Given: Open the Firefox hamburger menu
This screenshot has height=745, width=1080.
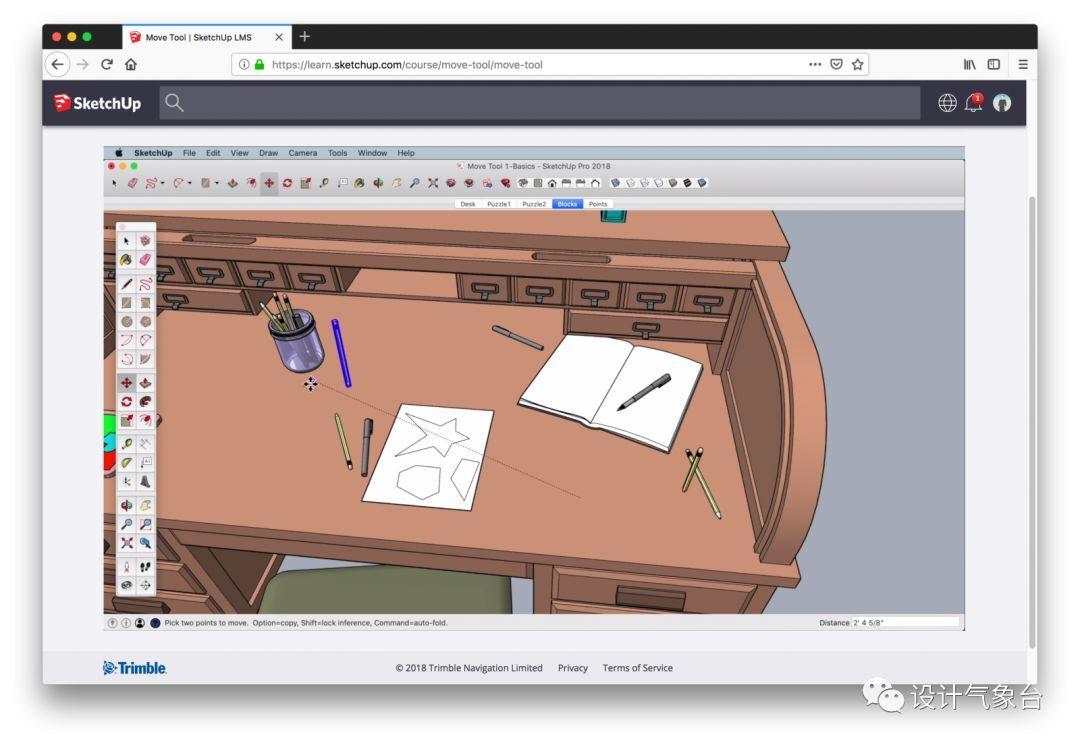Looking at the screenshot, I should click(1023, 64).
